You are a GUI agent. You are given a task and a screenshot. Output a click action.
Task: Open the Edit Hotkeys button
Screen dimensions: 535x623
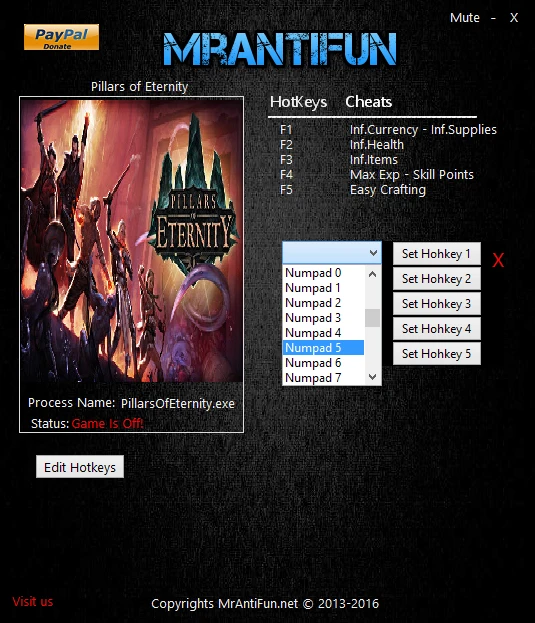(x=80, y=467)
